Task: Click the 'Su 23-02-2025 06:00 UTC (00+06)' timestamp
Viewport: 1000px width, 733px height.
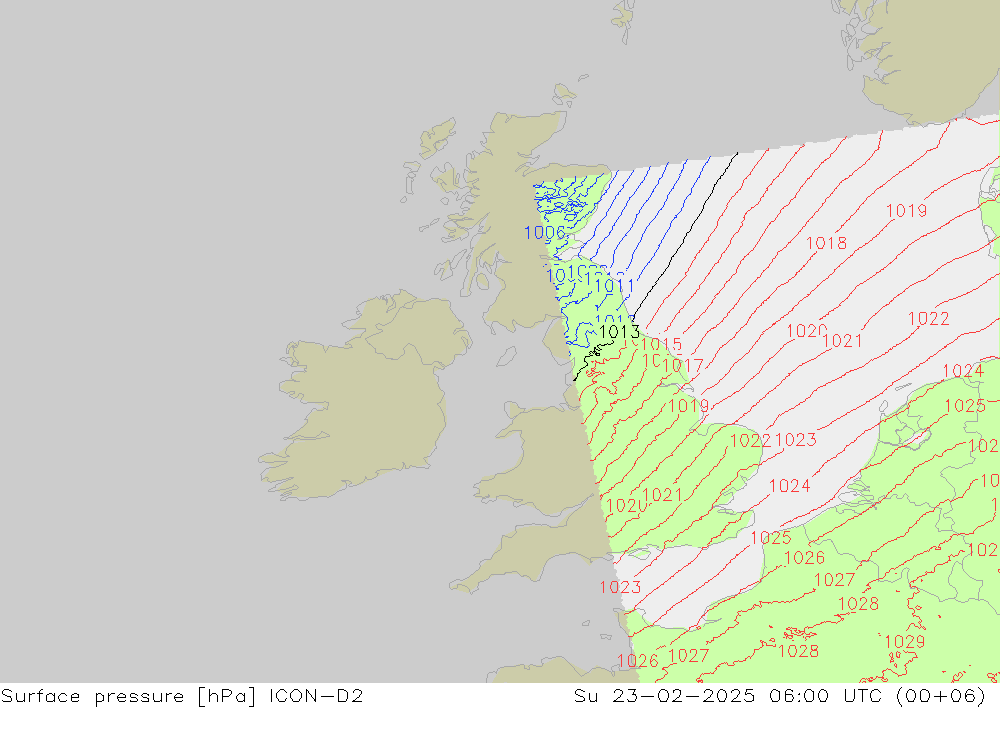Action: (779, 696)
